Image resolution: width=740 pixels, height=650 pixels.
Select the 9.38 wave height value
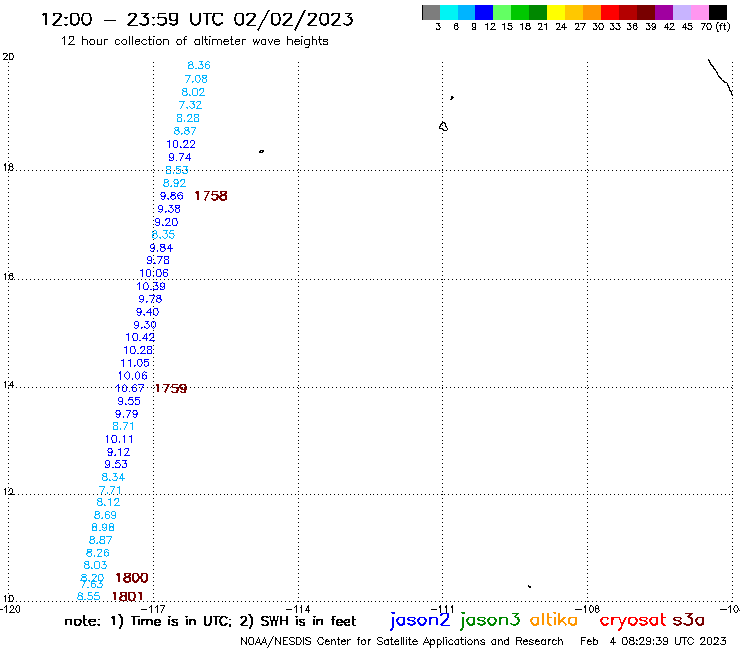tap(168, 209)
